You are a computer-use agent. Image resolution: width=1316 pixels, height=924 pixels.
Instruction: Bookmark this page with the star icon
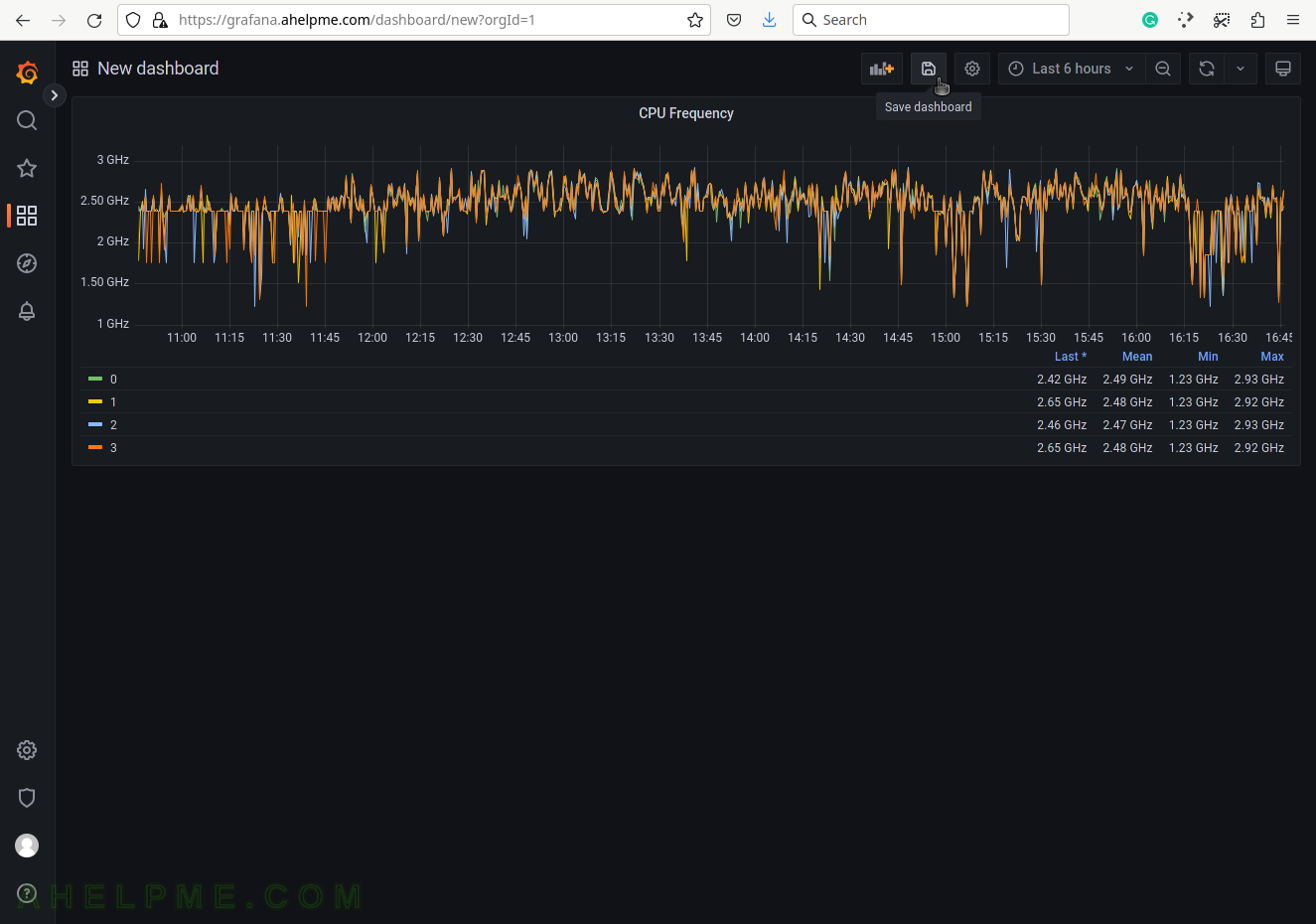695,20
